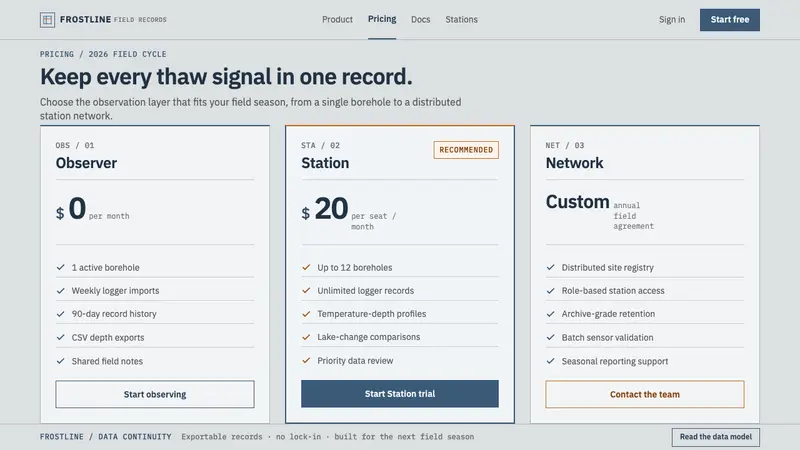Click 'PRICING / 2026 FIELD CYCLE' breadcrumb
800x450 pixels.
[103, 54]
